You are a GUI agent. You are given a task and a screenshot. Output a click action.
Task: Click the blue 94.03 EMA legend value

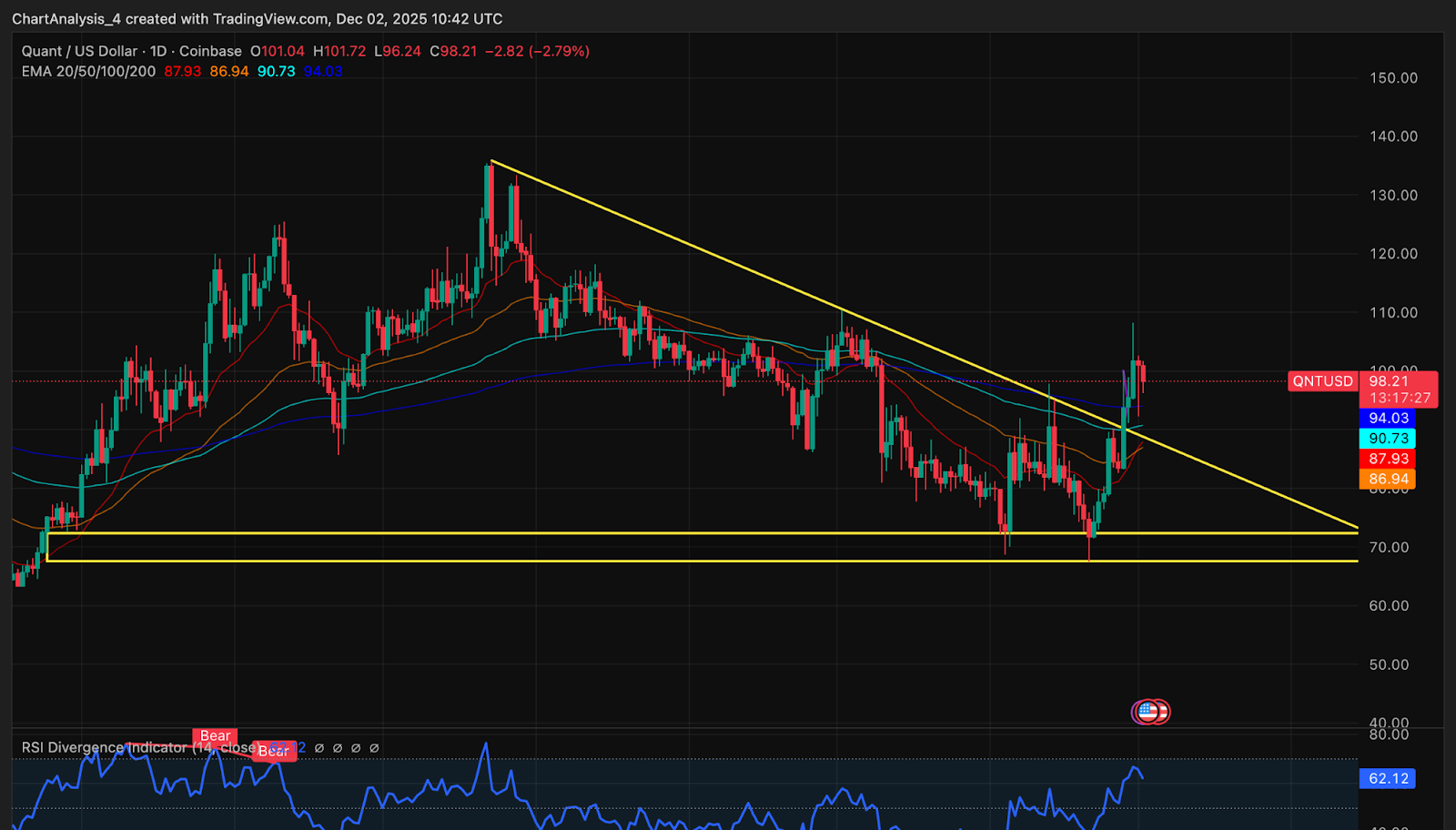click(x=323, y=71)
